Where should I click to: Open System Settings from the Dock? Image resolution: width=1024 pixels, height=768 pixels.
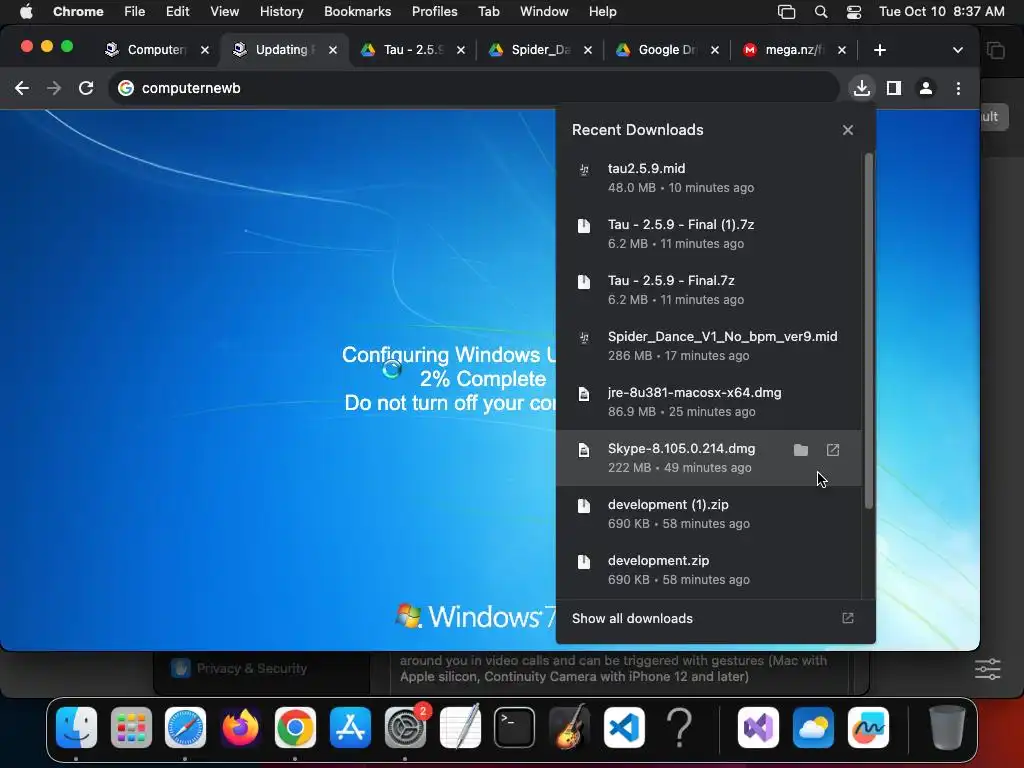click(x=405, y=728)
